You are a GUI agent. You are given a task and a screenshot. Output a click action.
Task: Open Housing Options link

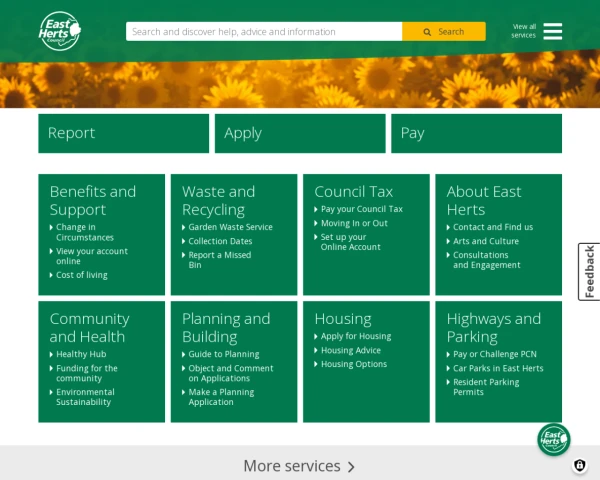coord(354,364)
